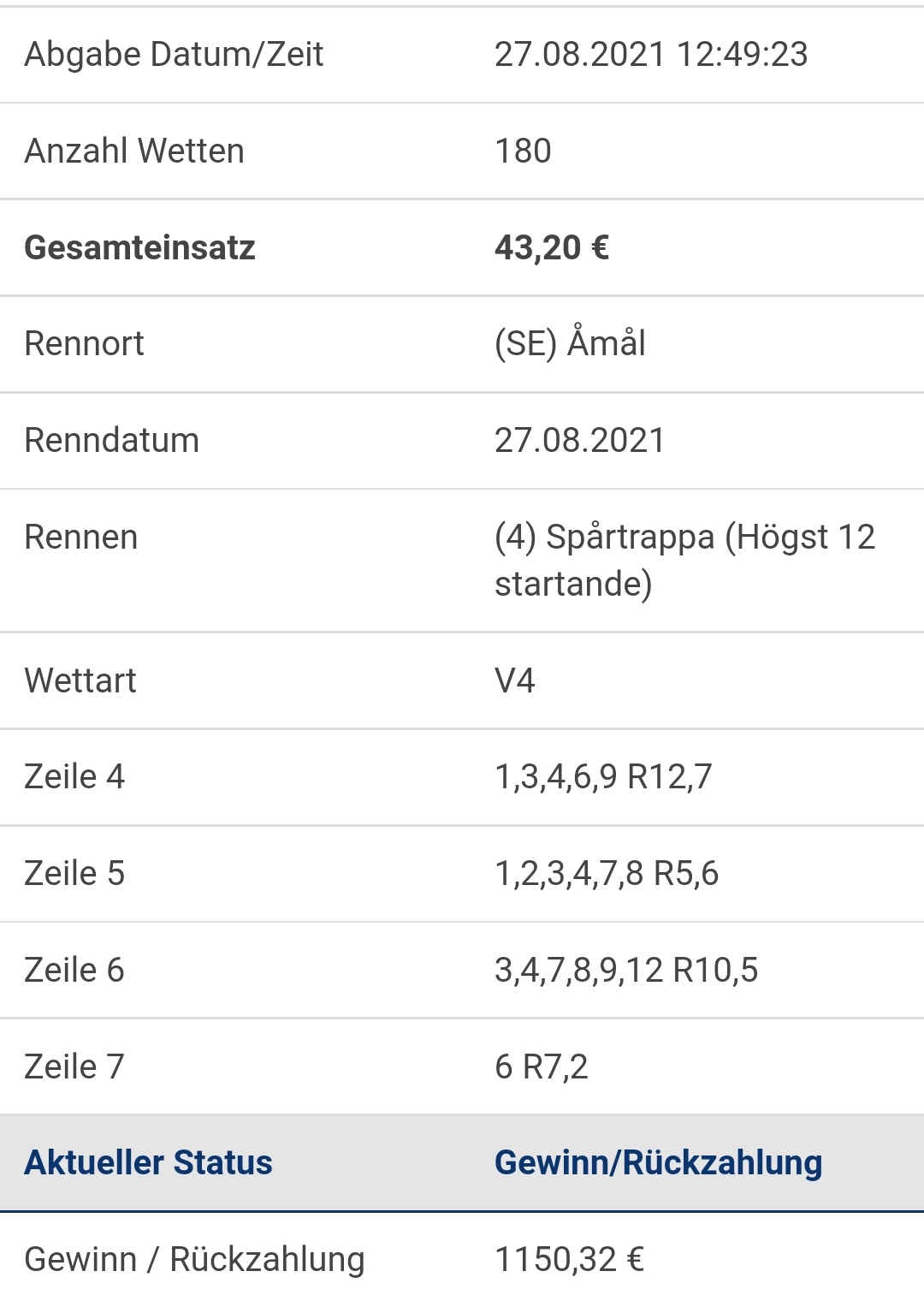Viewport: 924px width, 1301px height.
Task: Tap the total stake amount 43,20 €
Action: [552, 247]
